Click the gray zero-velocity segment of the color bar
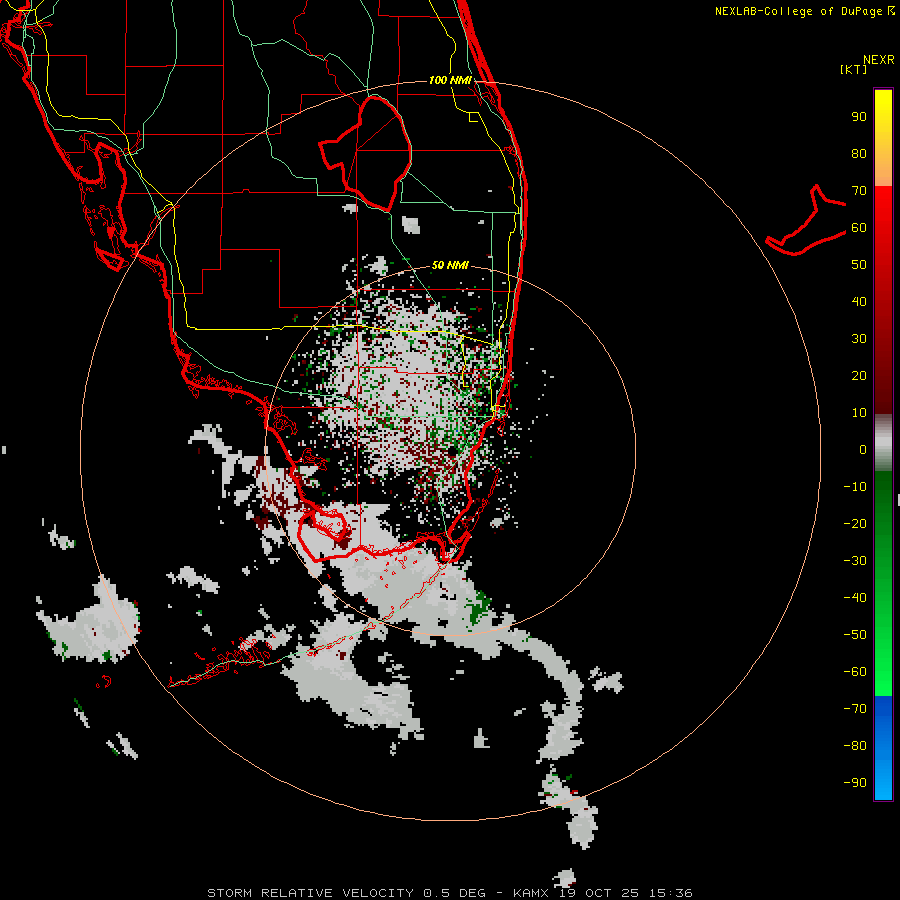The width and height of the screenshot is (900, 900). pyautogui.click(x=883, y=443)
